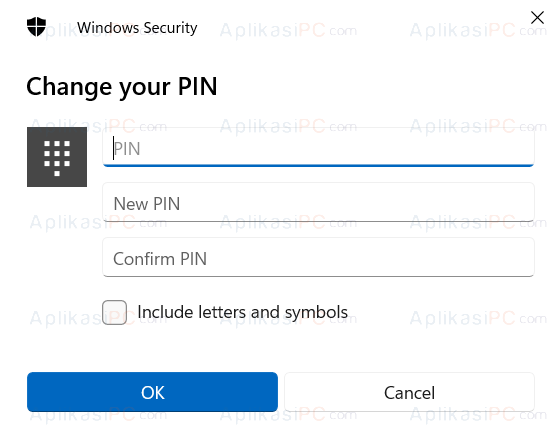Click the white Cancel button
This screenshot has width=560, height=435.
pos(409,392)
